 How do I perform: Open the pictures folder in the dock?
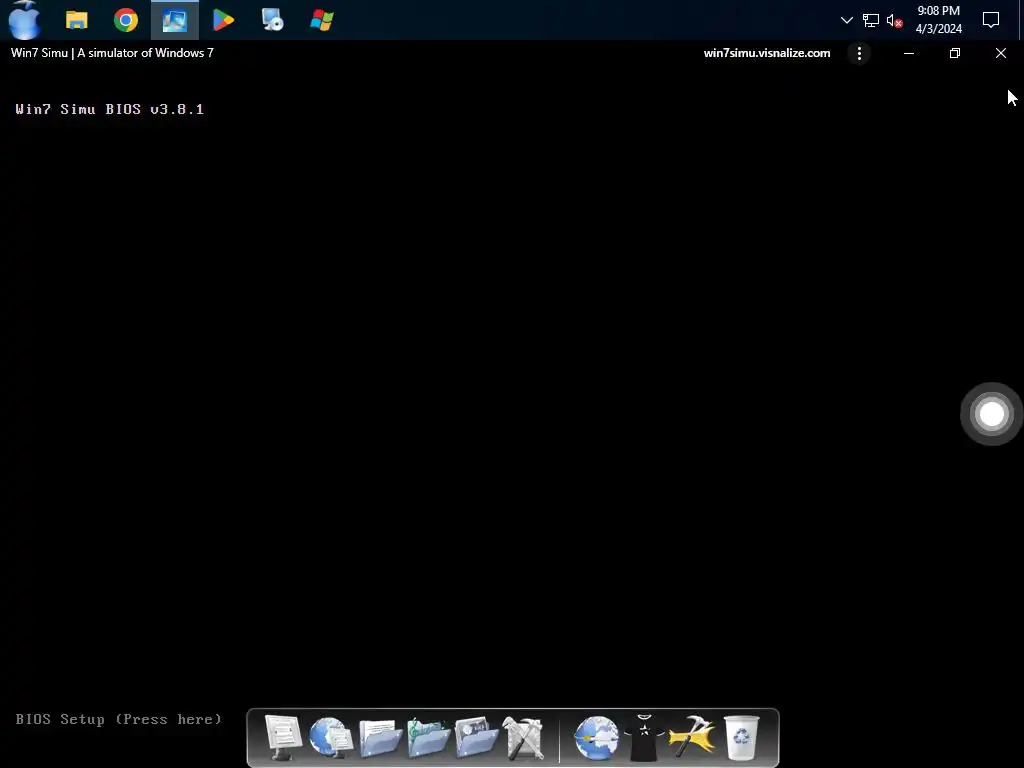(x=476, y=738)
